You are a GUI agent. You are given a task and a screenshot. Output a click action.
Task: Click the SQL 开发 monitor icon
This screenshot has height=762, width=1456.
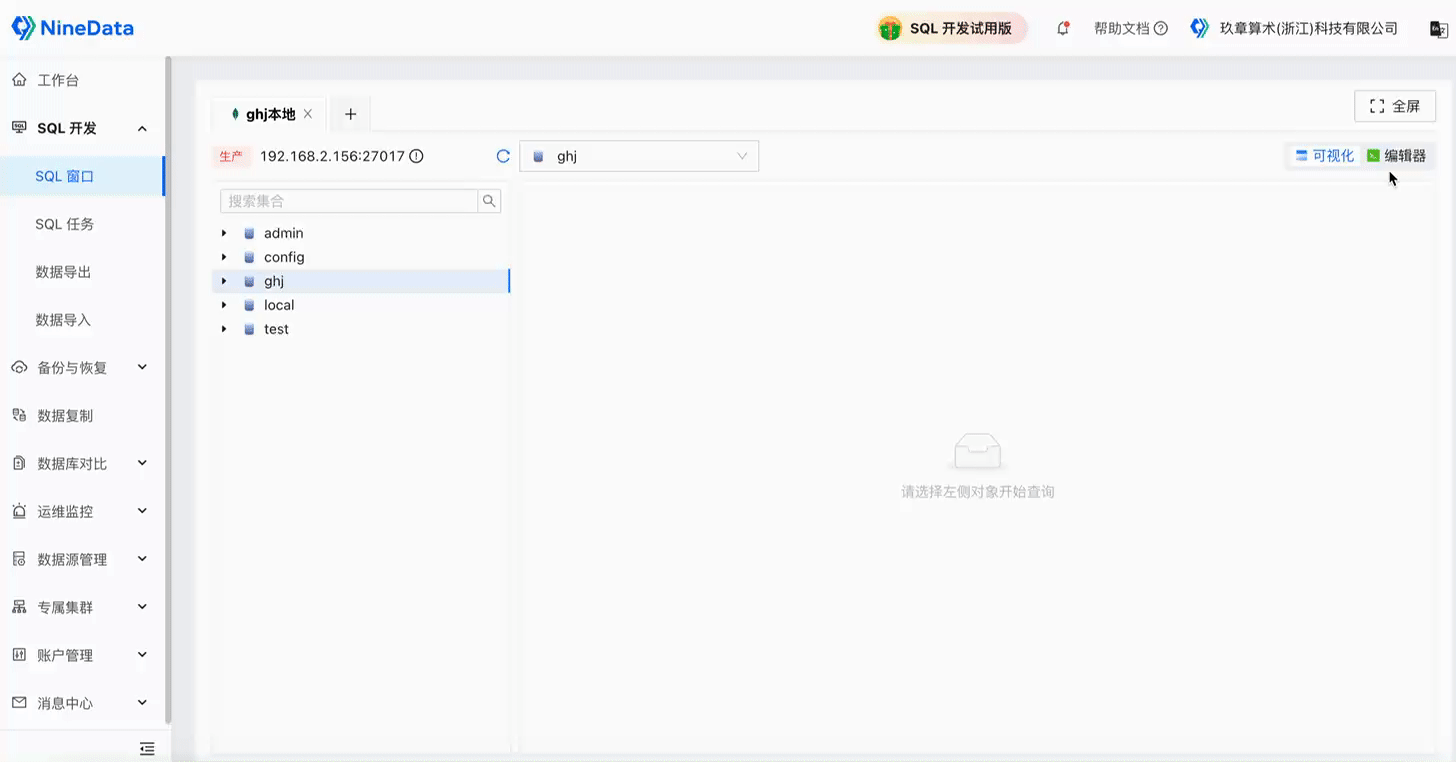(19, 128)
